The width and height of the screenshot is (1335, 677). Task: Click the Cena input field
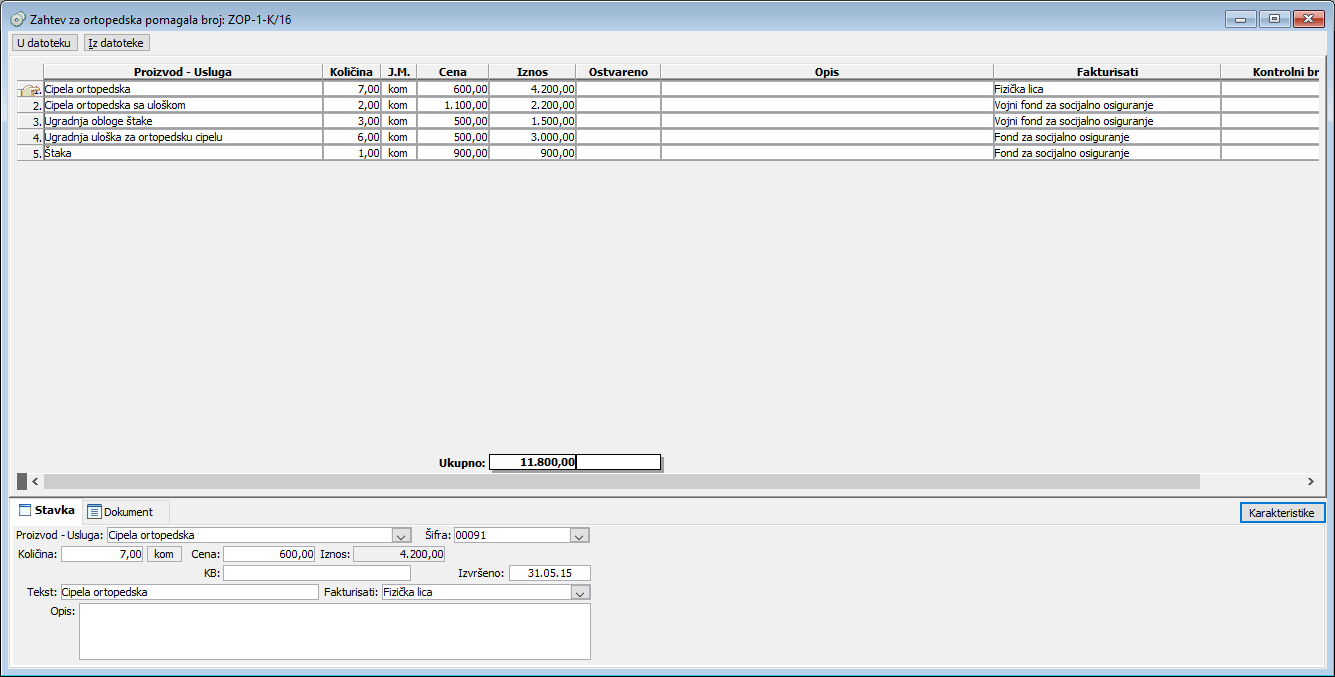pos(270,554)
